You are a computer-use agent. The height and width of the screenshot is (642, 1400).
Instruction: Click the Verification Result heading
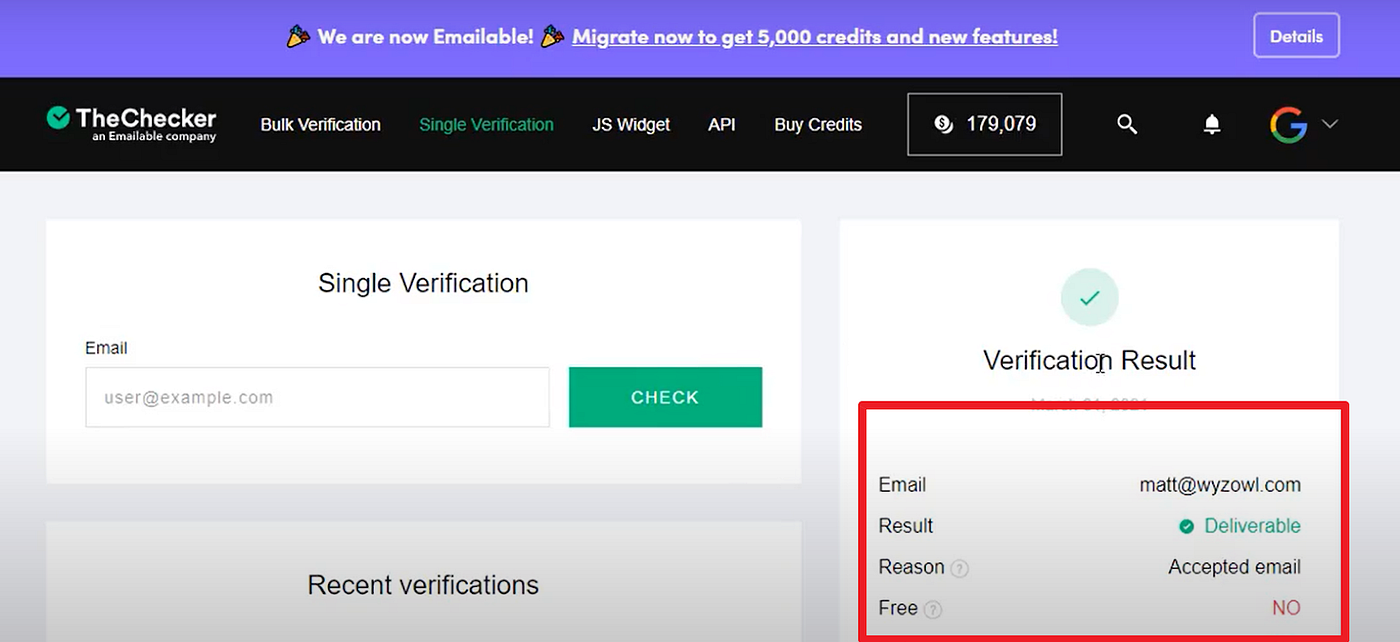click(x=1089, y=360)
